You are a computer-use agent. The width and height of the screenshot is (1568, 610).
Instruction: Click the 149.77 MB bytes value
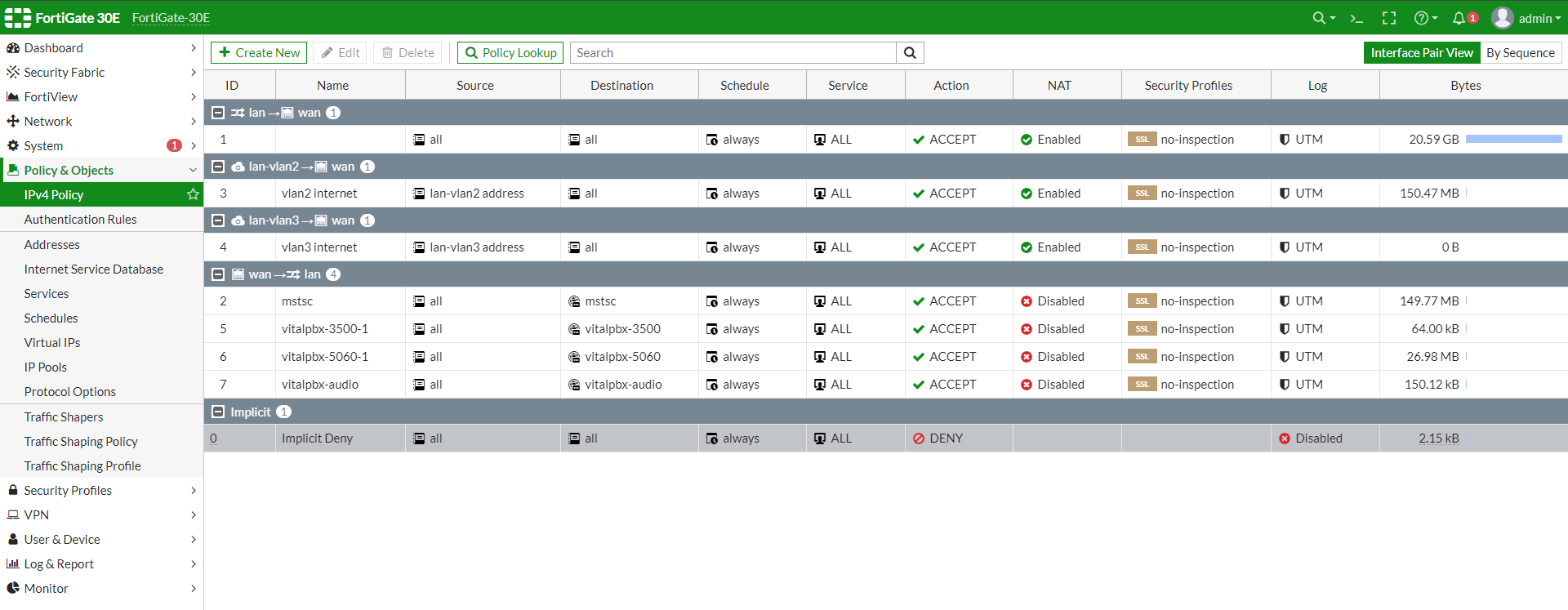1429,301
